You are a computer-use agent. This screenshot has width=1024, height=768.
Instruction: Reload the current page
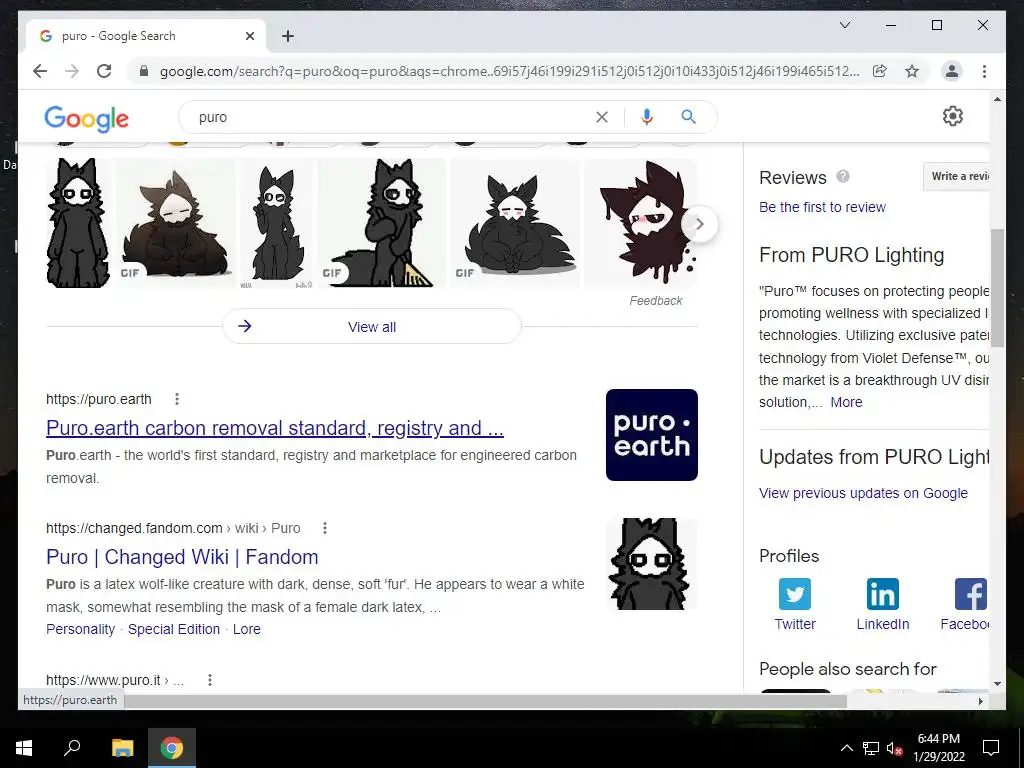pyautogui.click(x=104, y=71)
